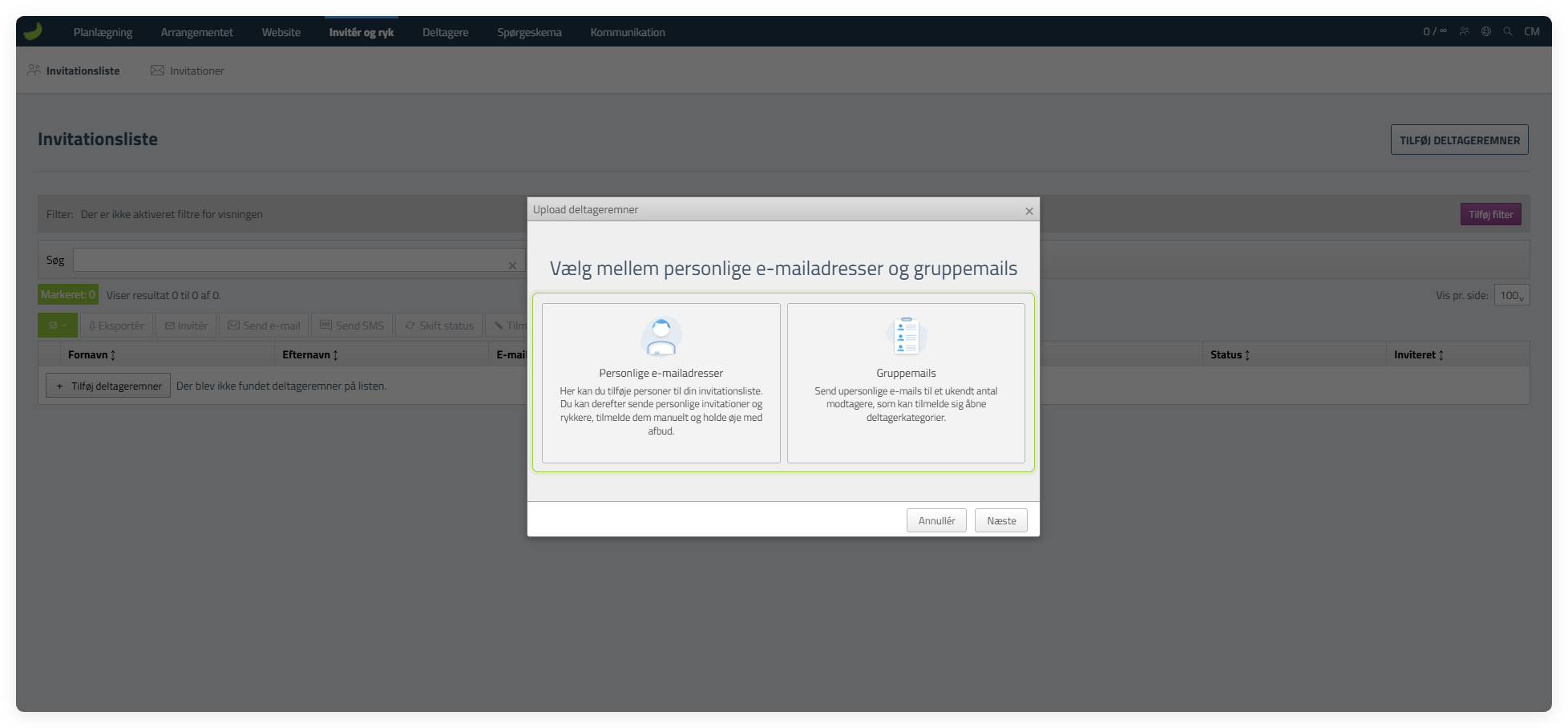The height and width of the screenshot is (728, 1568).
Task: Click the globe icon in top bar
Action: click(x=1486, y=31)
